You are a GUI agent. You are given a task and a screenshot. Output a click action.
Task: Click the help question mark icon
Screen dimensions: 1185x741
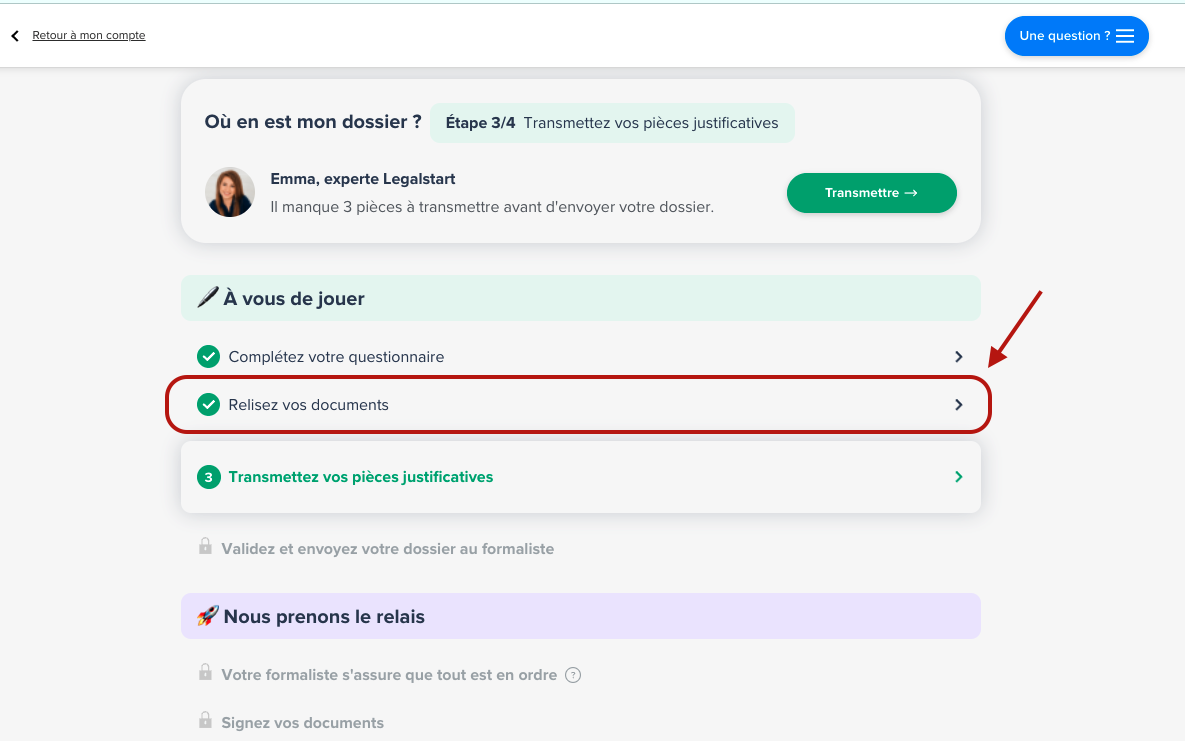(573, 675)
